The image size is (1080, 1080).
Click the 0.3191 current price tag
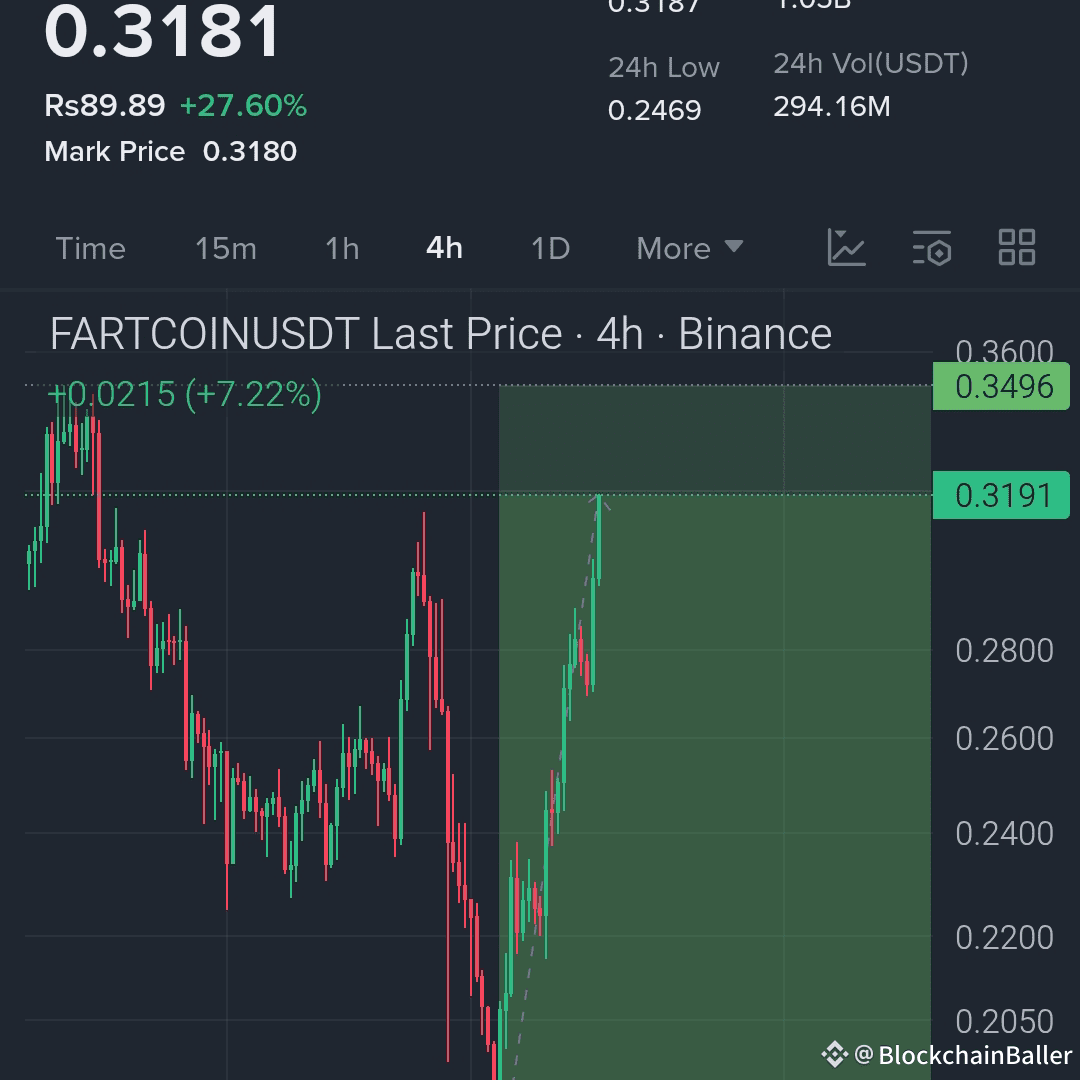pos(1001,495)
